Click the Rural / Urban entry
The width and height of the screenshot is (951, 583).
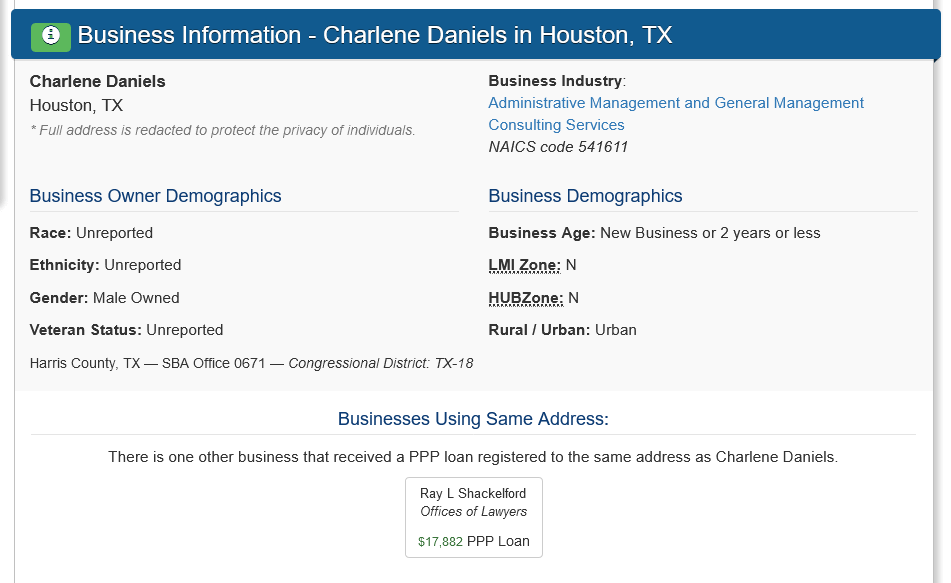[x=562, y=330]
